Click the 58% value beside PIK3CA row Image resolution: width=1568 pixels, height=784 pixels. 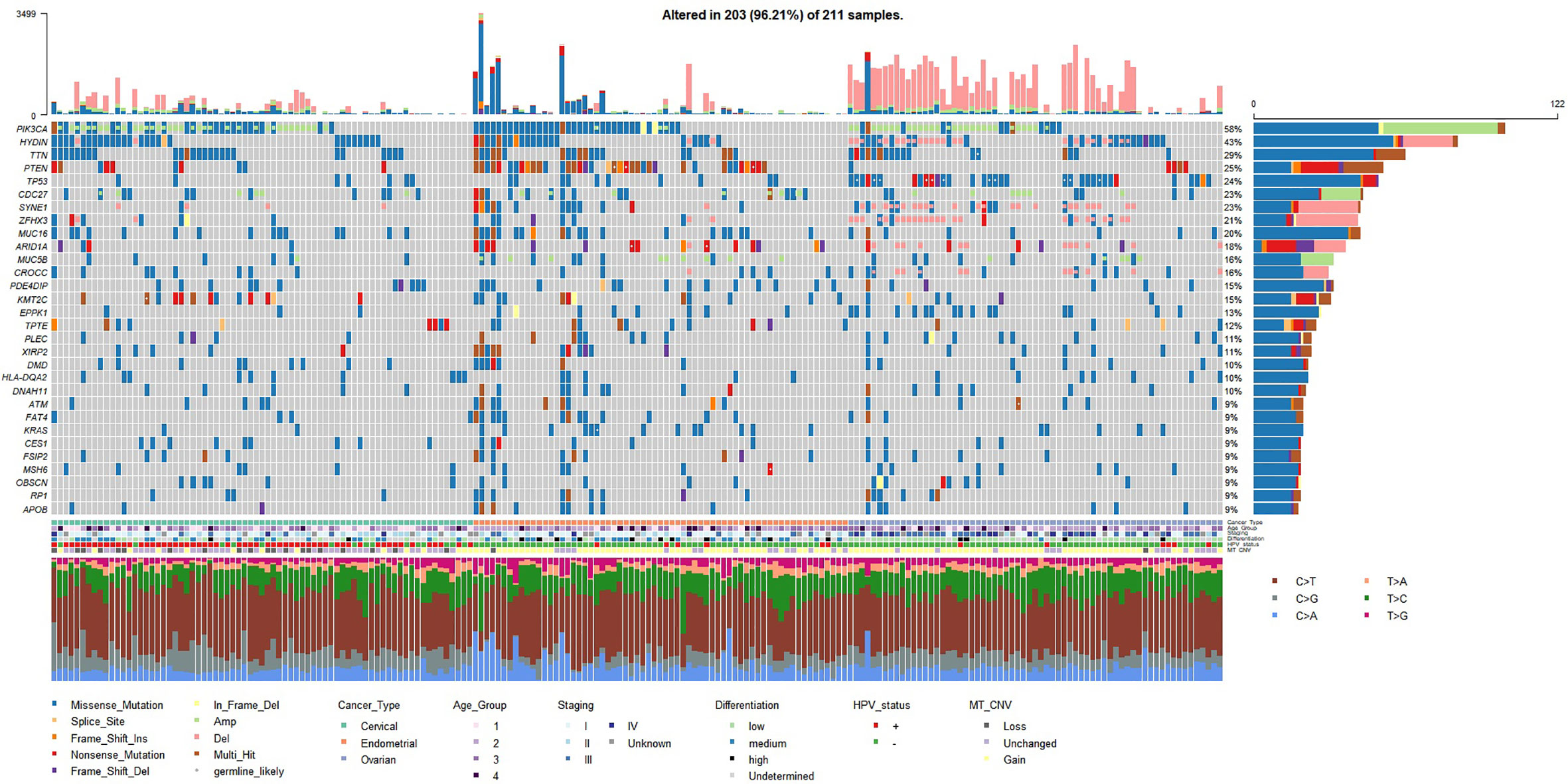[x=1233, y=129]
